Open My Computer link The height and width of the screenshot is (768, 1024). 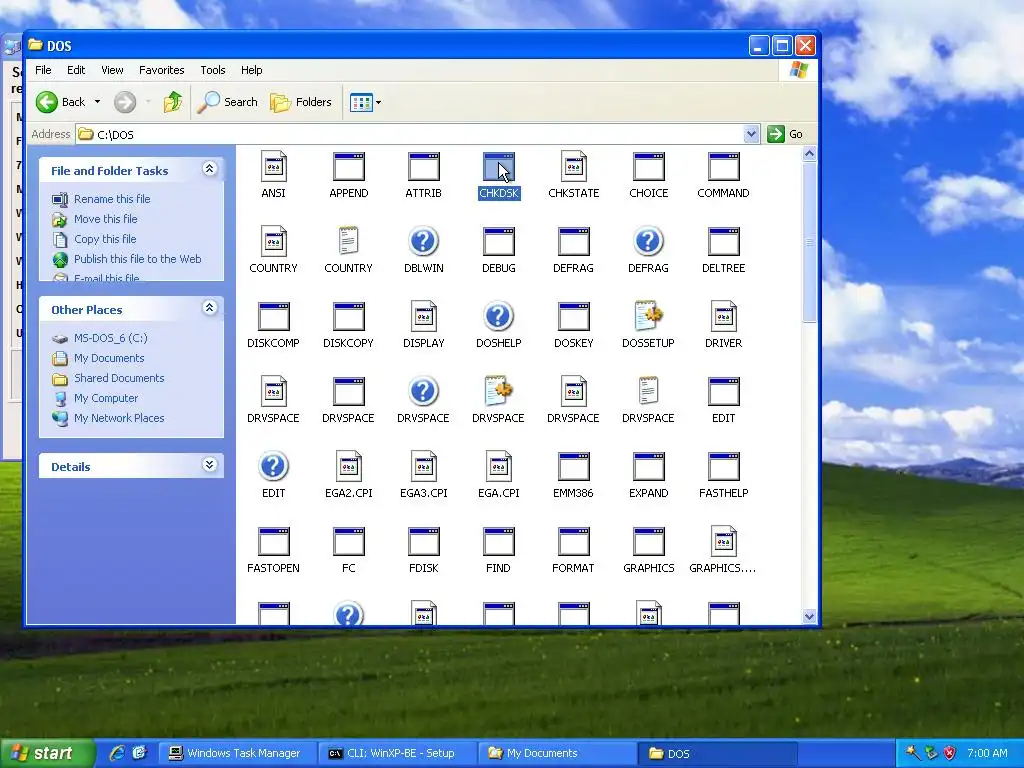(x=106, y=398)
